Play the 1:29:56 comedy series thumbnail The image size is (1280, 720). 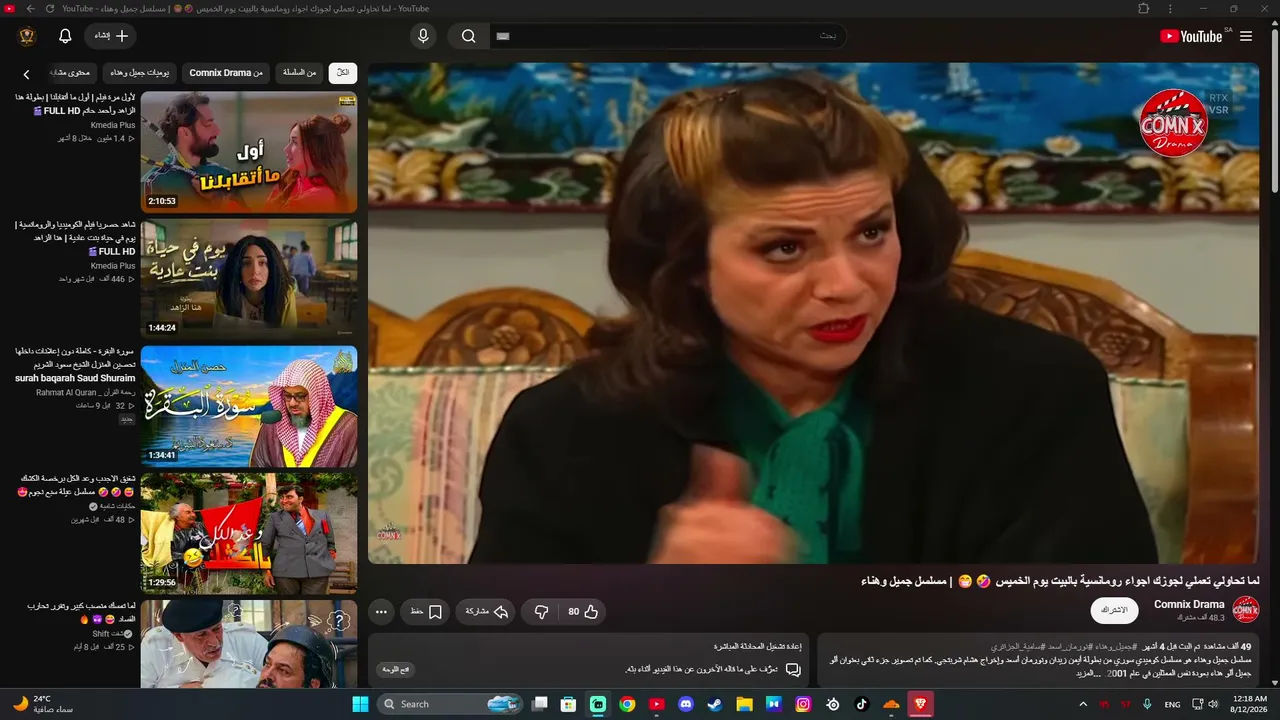click(x=249, y=533)
